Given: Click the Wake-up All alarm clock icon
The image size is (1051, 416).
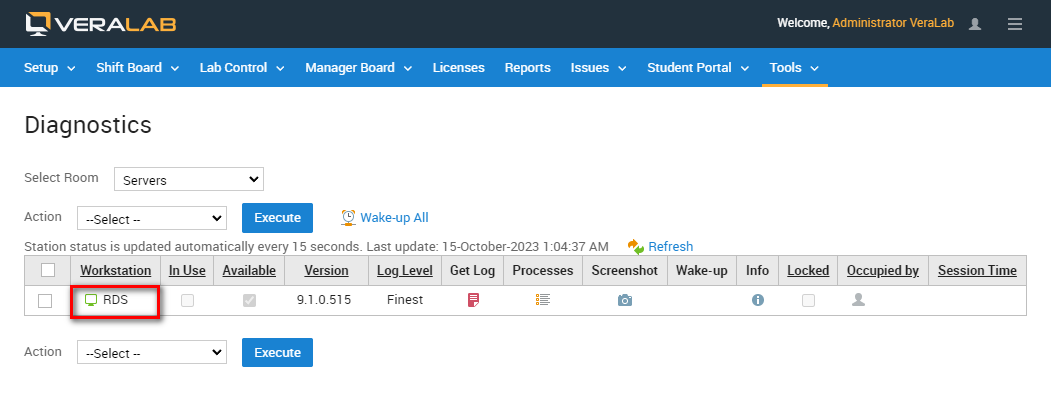Looking at the screenshot, I should pyautogui.click(x=349, y=217).
